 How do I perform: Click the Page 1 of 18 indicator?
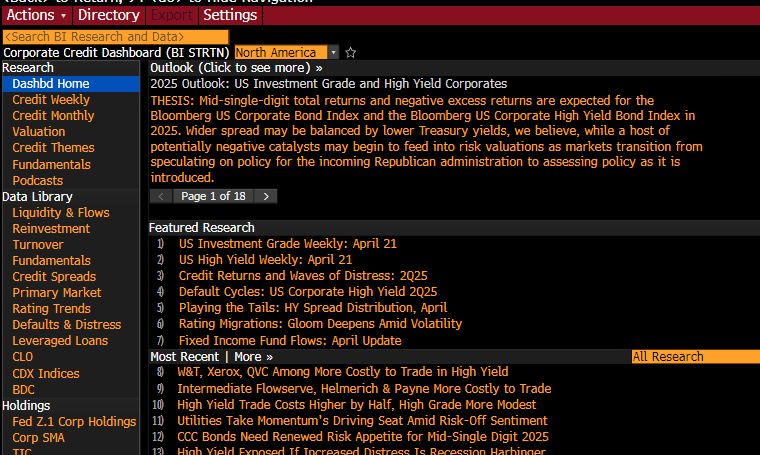pyautogui.click(x=213, y=196)
